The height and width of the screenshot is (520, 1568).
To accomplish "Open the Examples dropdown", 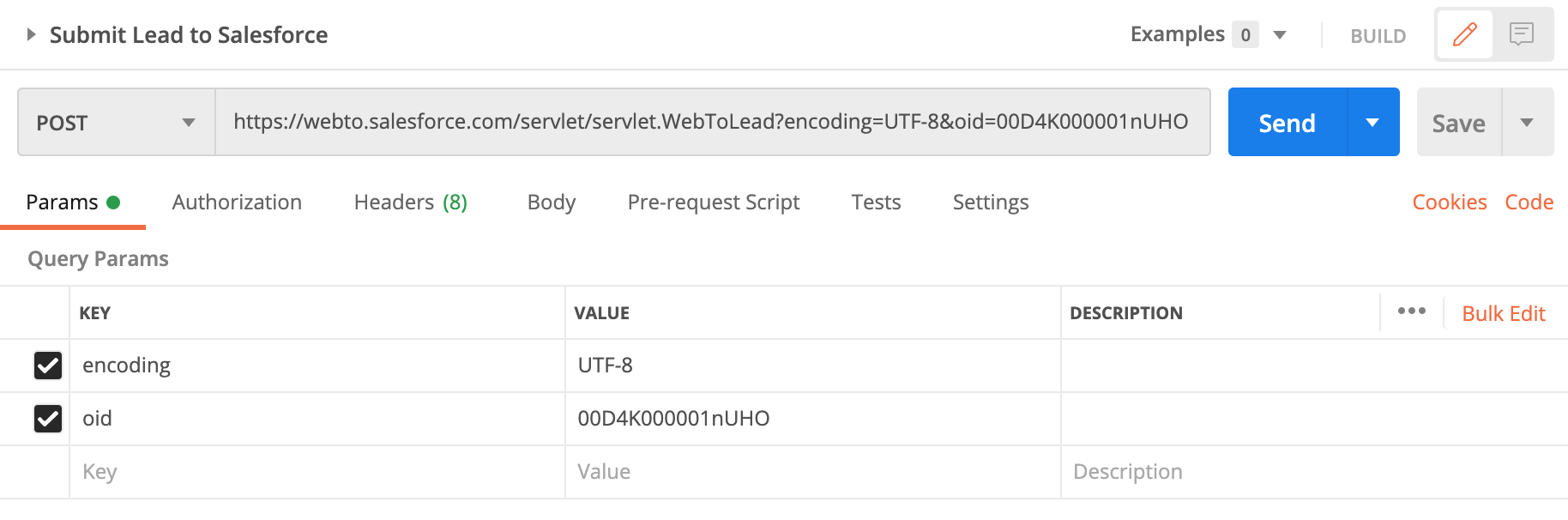I will coord(1280,35).
